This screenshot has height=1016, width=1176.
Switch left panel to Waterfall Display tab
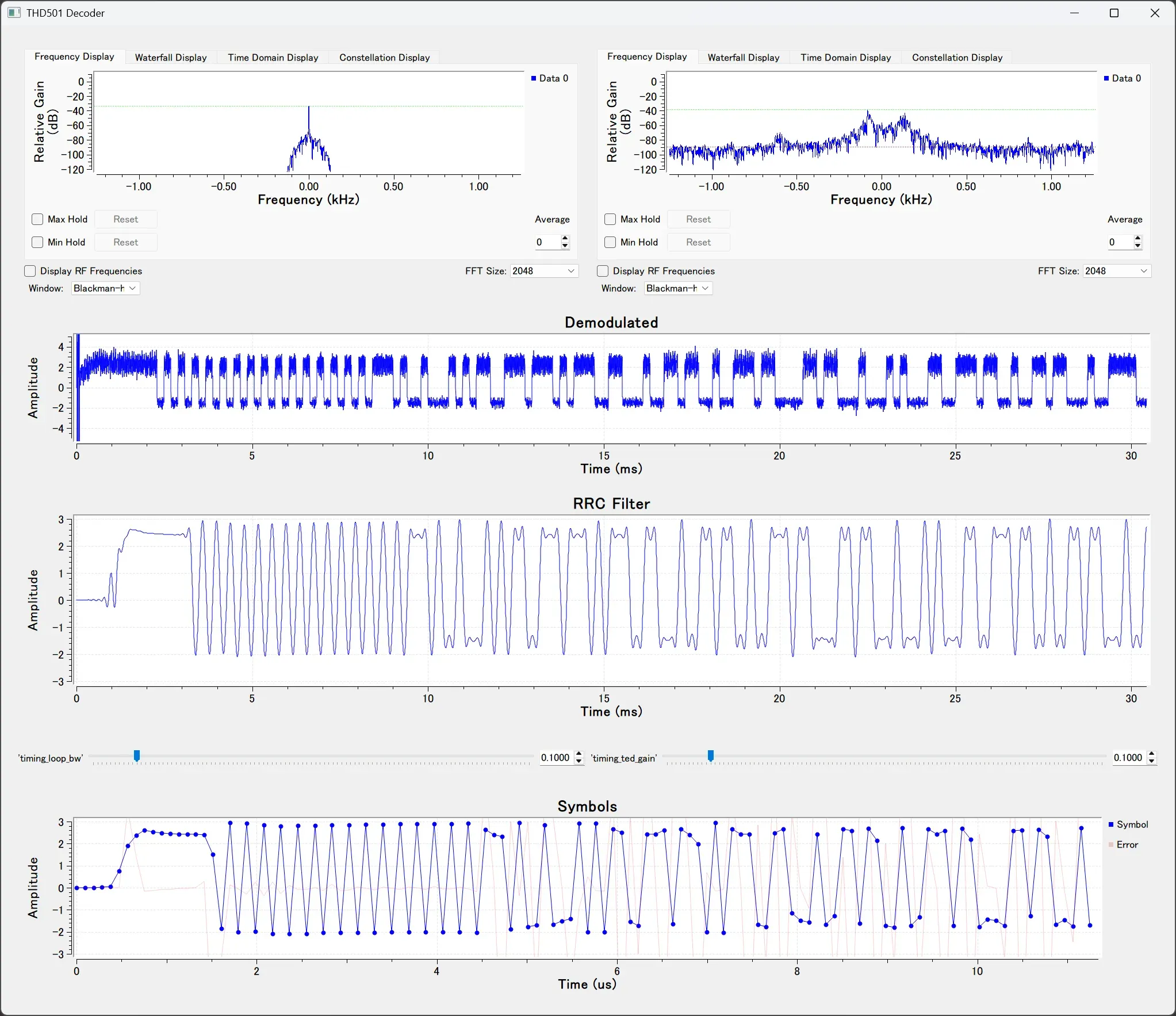[x=171, y=58]
